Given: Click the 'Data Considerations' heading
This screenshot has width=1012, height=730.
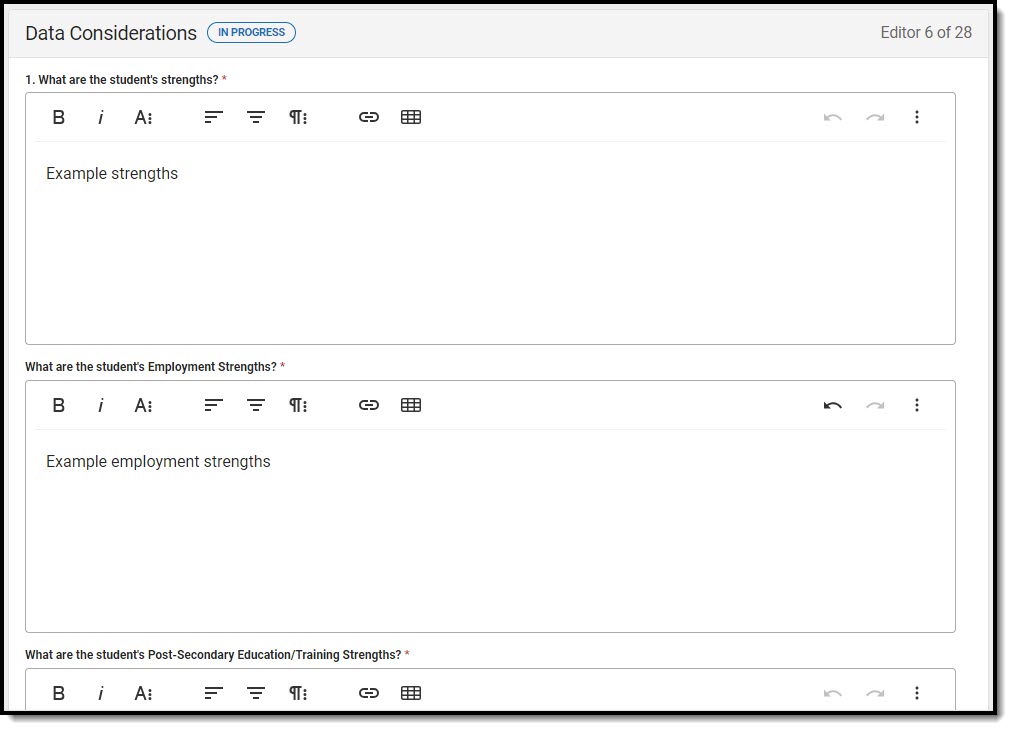Looking at the screenshot, I should [x=111, y=33].
